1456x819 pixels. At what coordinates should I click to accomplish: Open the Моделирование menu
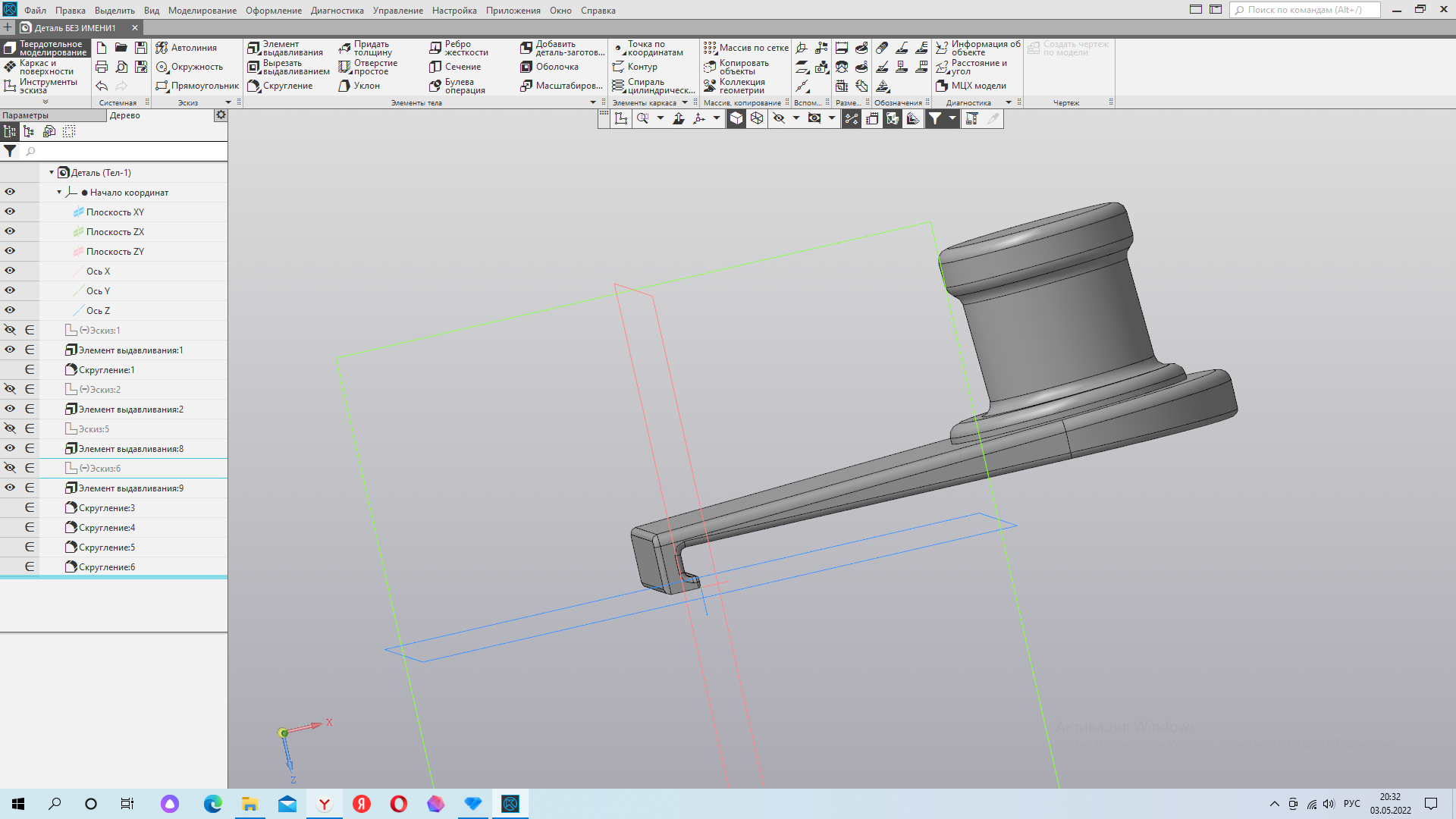(x=202, y=11)
